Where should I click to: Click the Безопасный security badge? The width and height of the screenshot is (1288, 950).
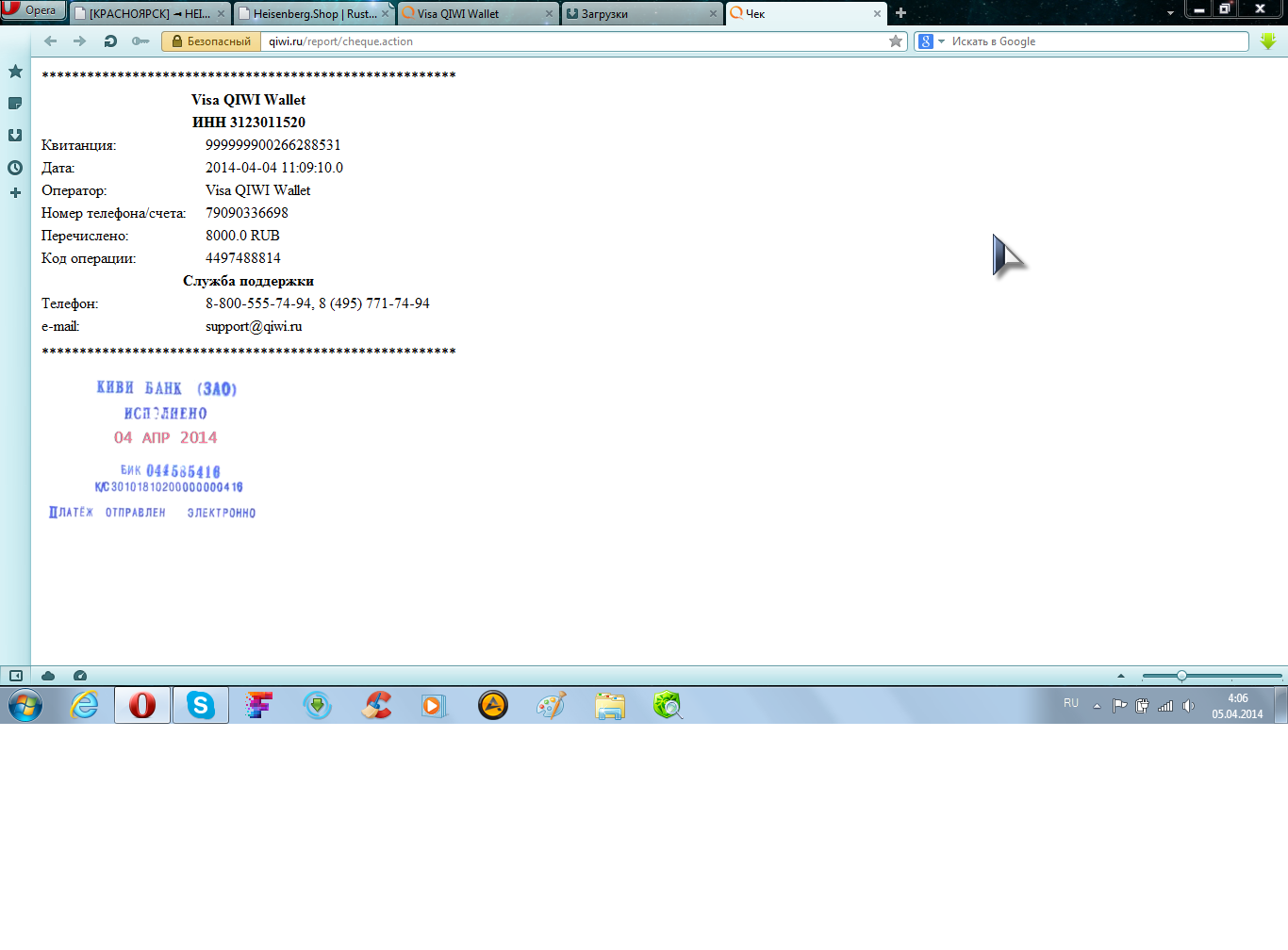(x=211, y=41)
